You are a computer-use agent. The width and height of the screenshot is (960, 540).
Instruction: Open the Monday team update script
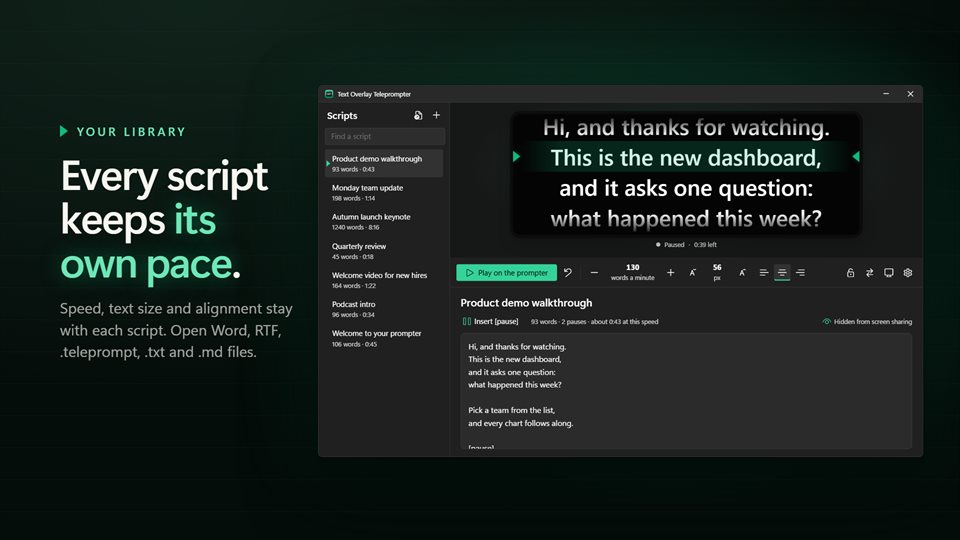point(384,192)
